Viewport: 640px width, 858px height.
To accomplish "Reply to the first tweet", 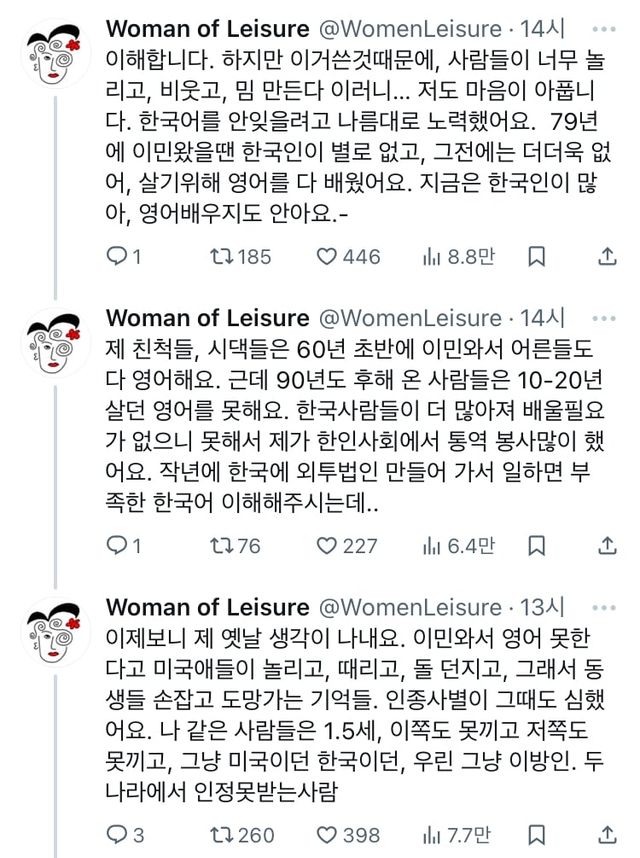I will (117, 257).
